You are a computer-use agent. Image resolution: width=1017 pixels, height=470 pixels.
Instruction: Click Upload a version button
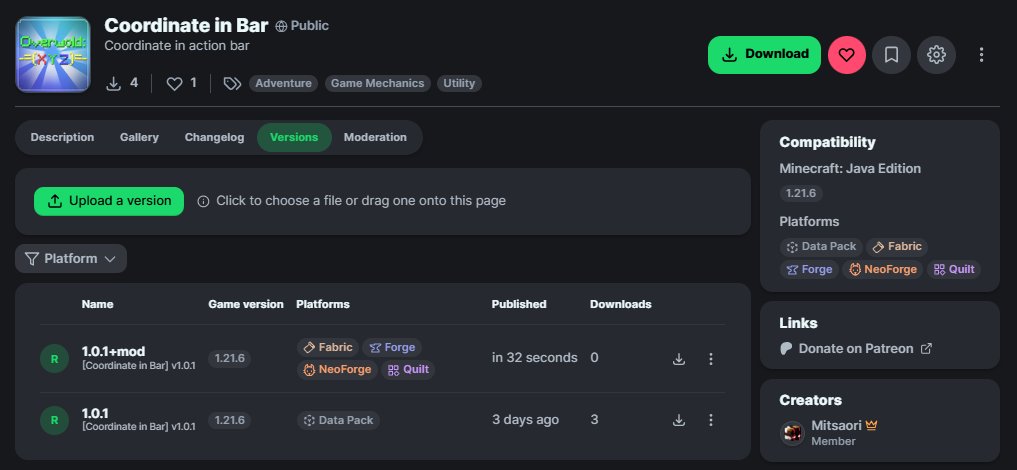pyautogui.click(x=109, y=201)
